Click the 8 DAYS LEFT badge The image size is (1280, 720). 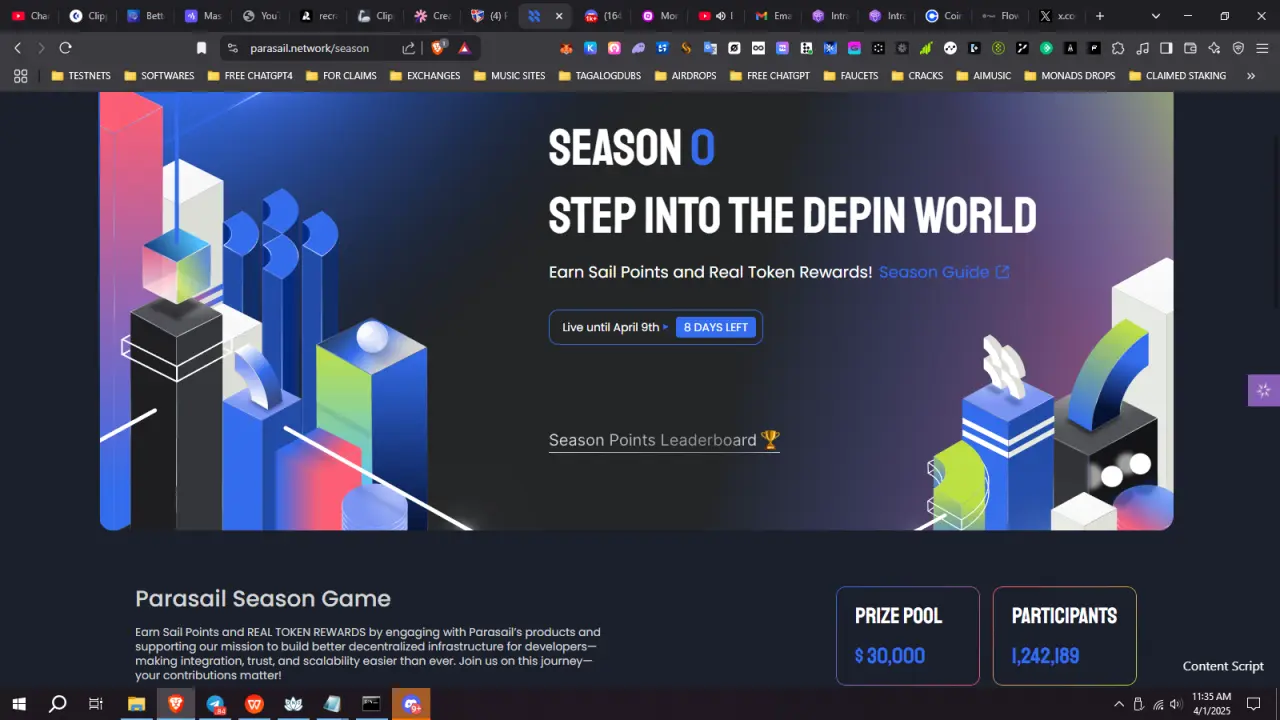coord(716,327)
